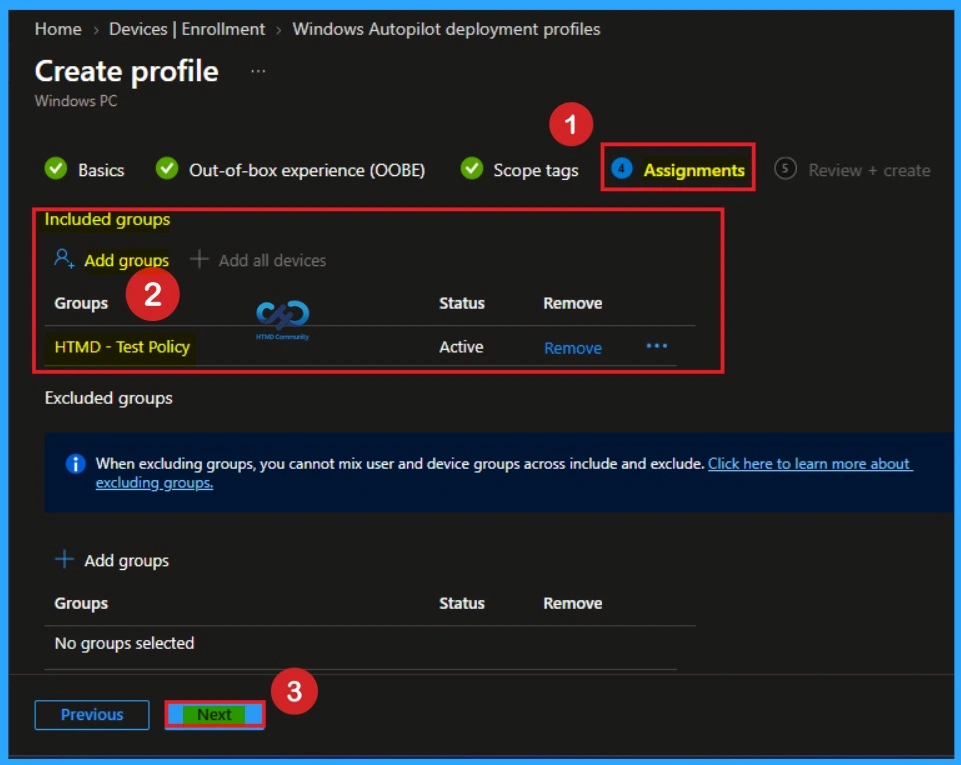Click plus icon for excluded Add groups
The image size is (961, 765).
pos(64,559)
